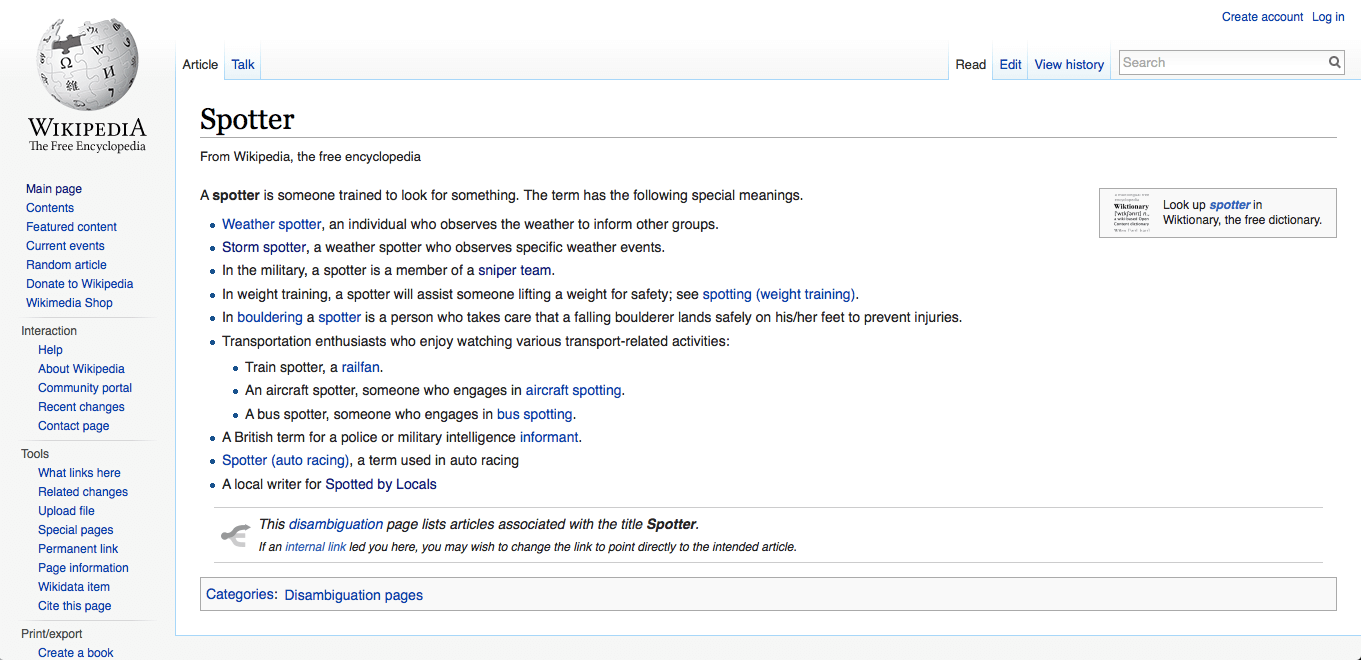Screen dimensions: 1361x660
Task: Click spotter link in Wiktionary box
Action: click(x=1230, y=205)
